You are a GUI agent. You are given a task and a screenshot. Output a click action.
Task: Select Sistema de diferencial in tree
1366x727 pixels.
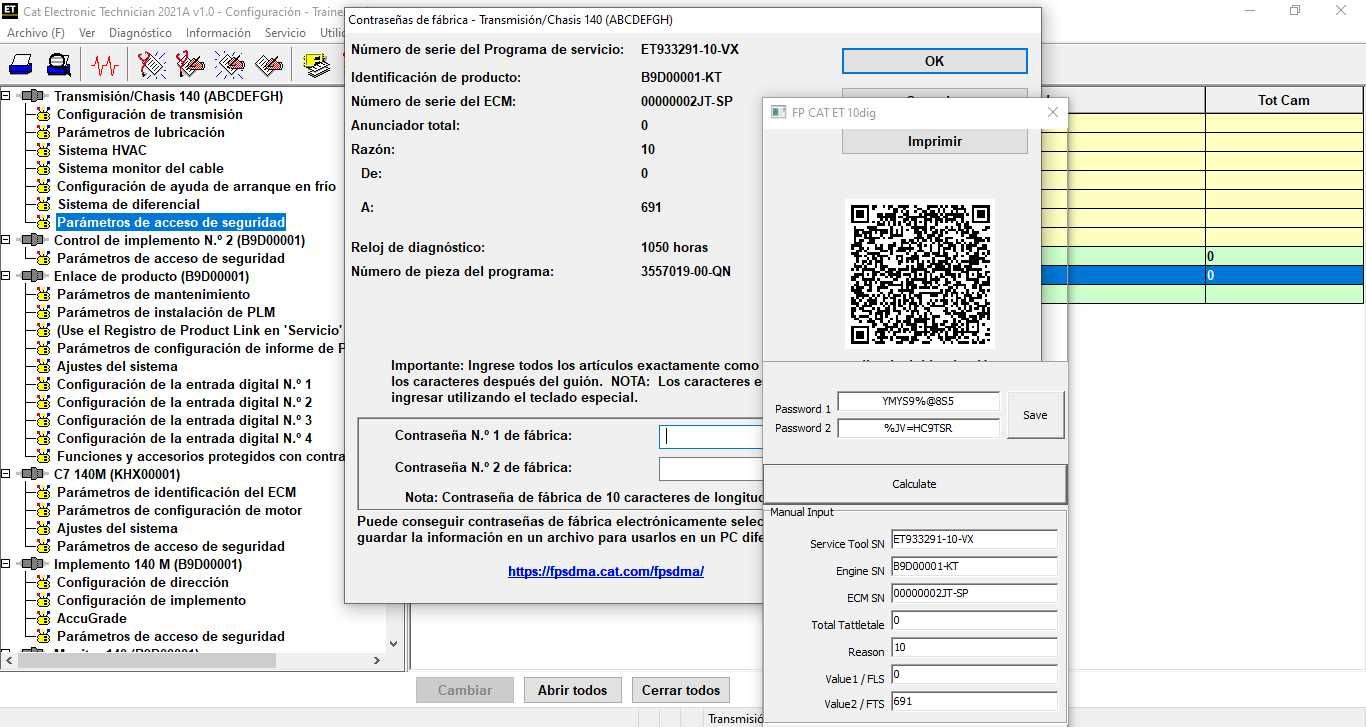click(x=128, y=204)
